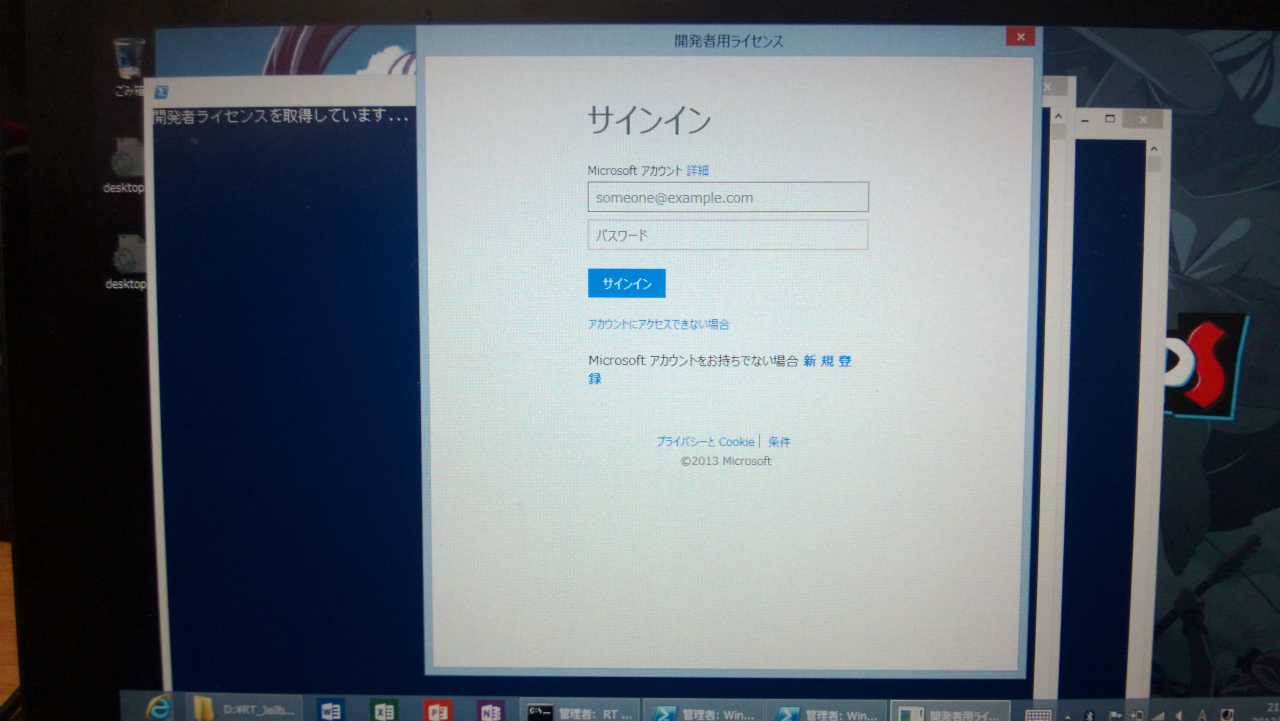Select the 開発者用ライセンス taskbar item
This screenshot has height=721, width=1280.
pyautogui.click(x=950, y=710)
